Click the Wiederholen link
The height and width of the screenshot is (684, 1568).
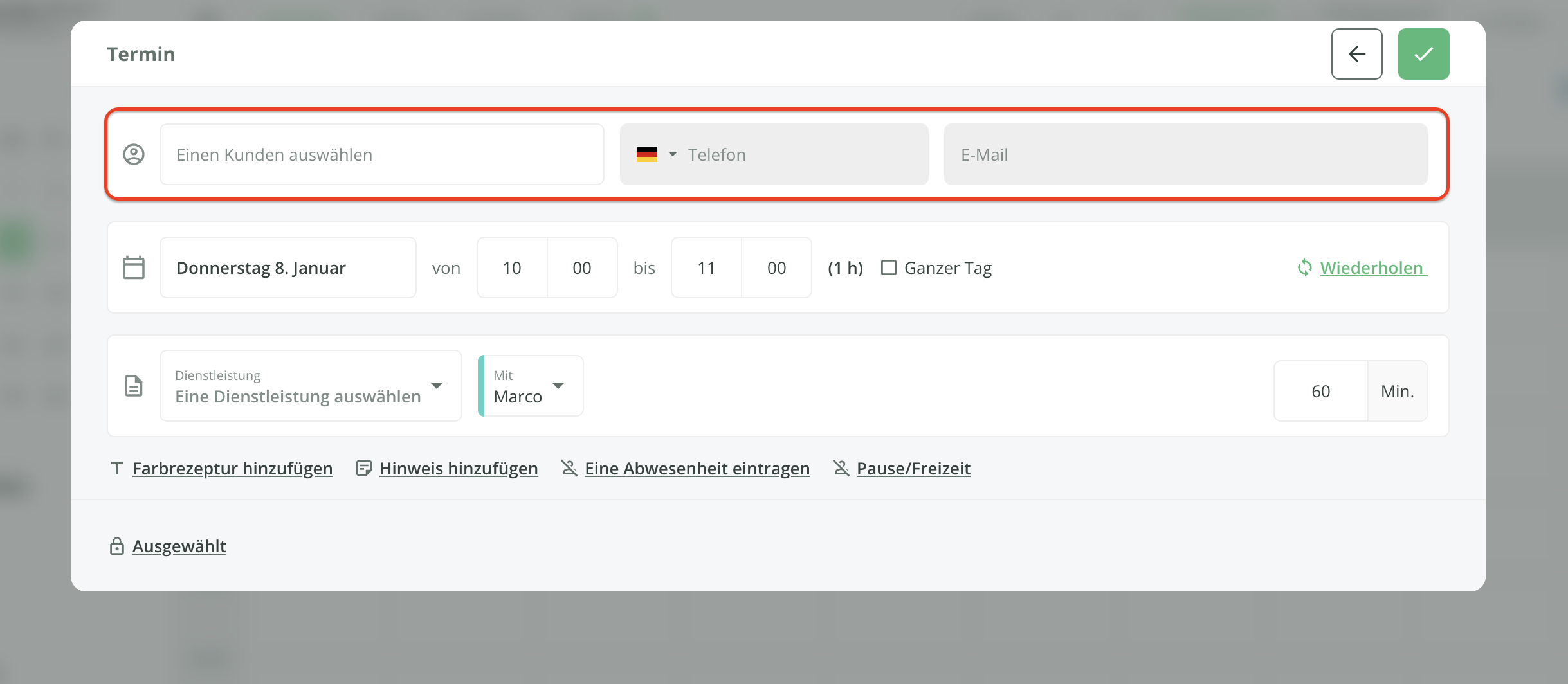pos(1371,267)
